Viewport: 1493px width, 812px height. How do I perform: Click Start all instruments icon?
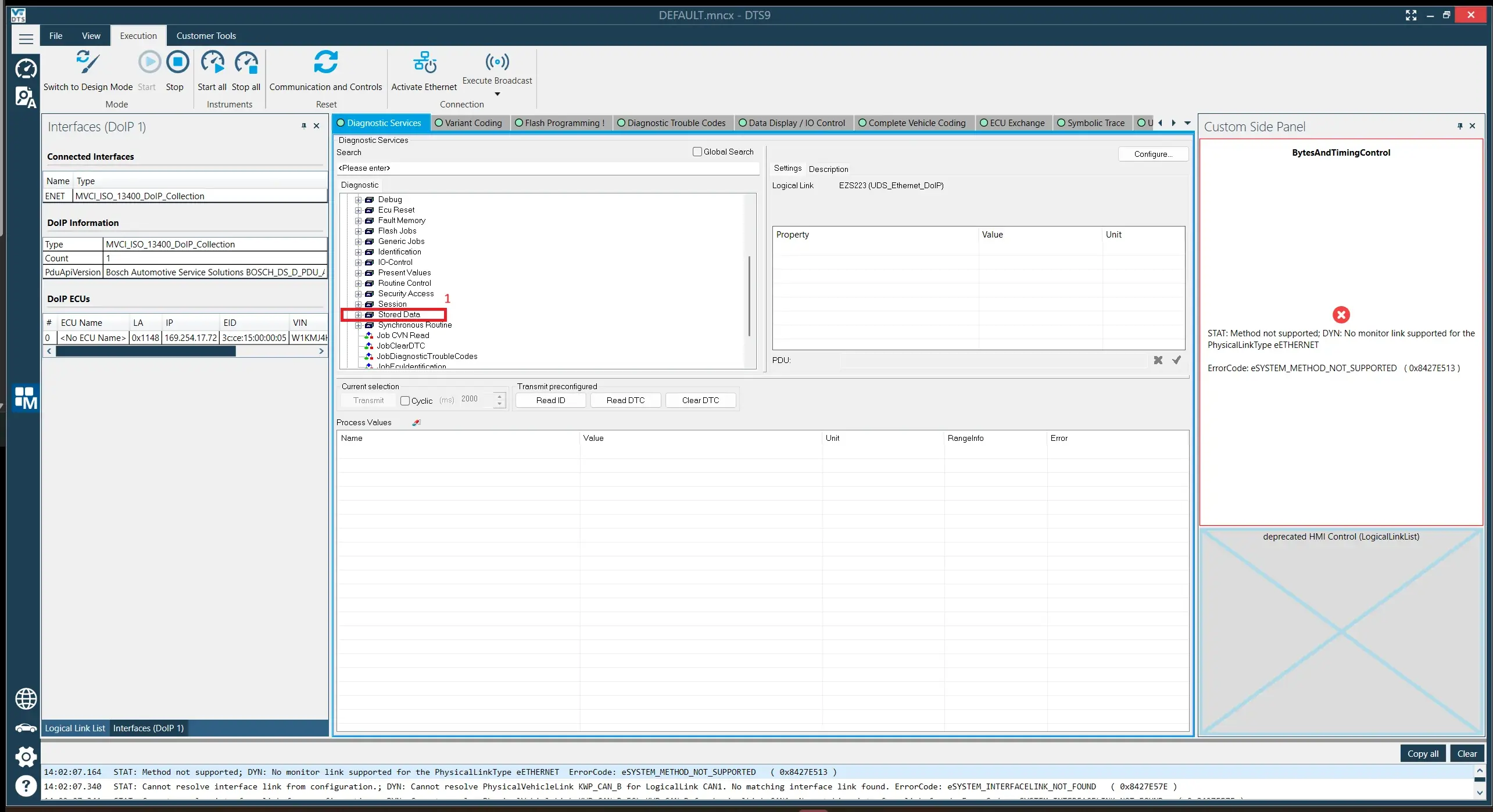click(x=213, y=62)
